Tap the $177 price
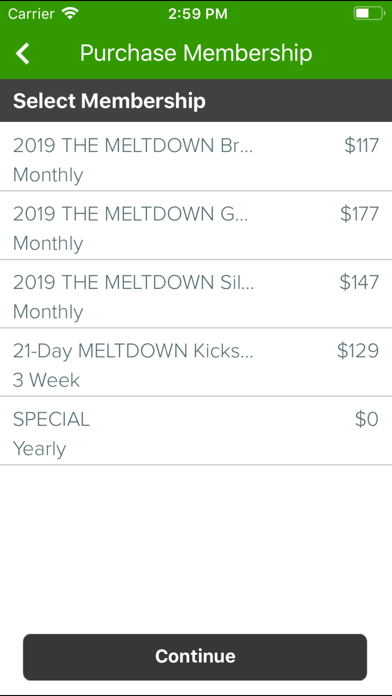 [360, 214]
